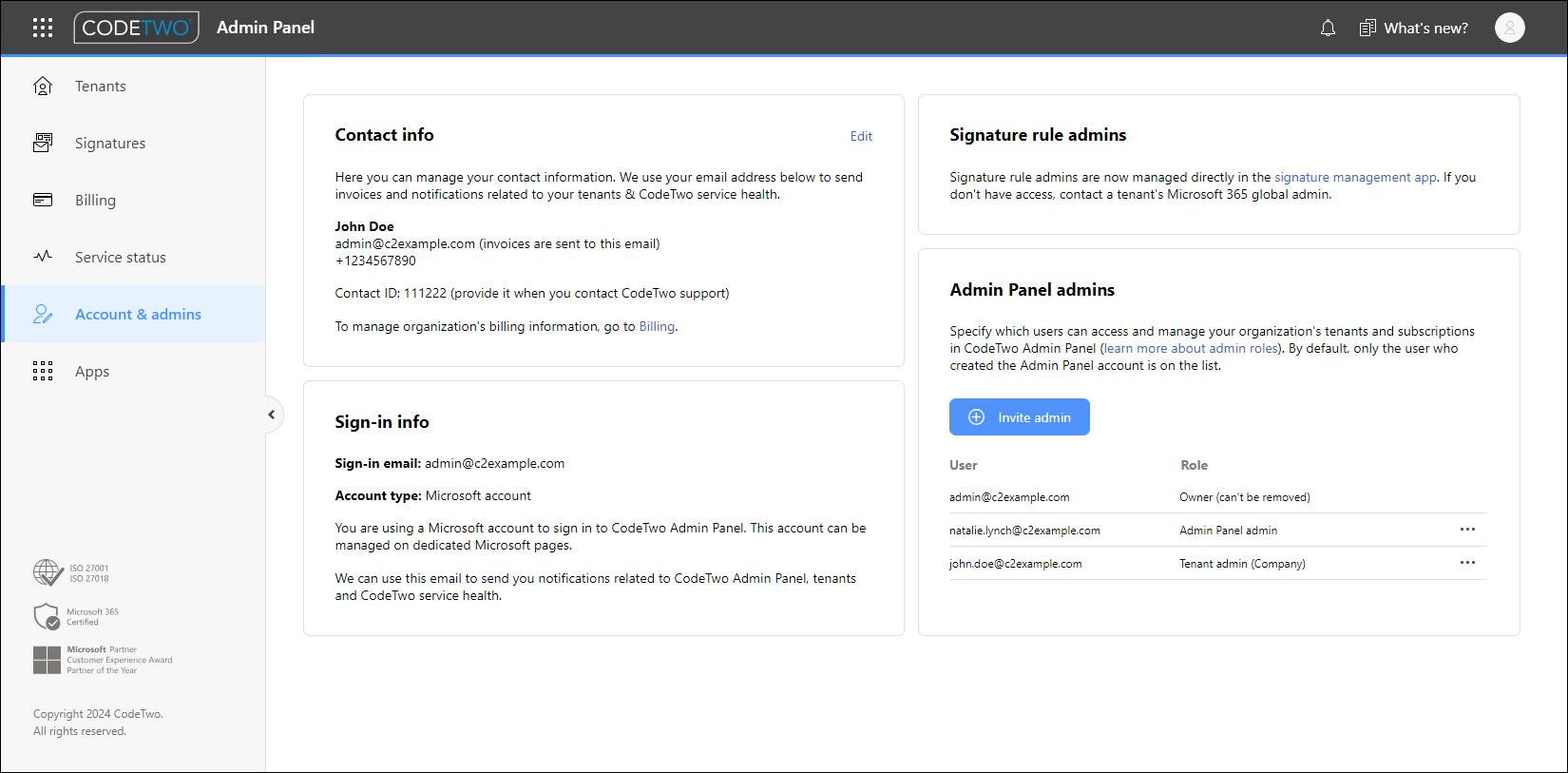The width and height of the screenshot is (1568, 773).
Task: Open the user profile avatar
Action: point(1509,28)
